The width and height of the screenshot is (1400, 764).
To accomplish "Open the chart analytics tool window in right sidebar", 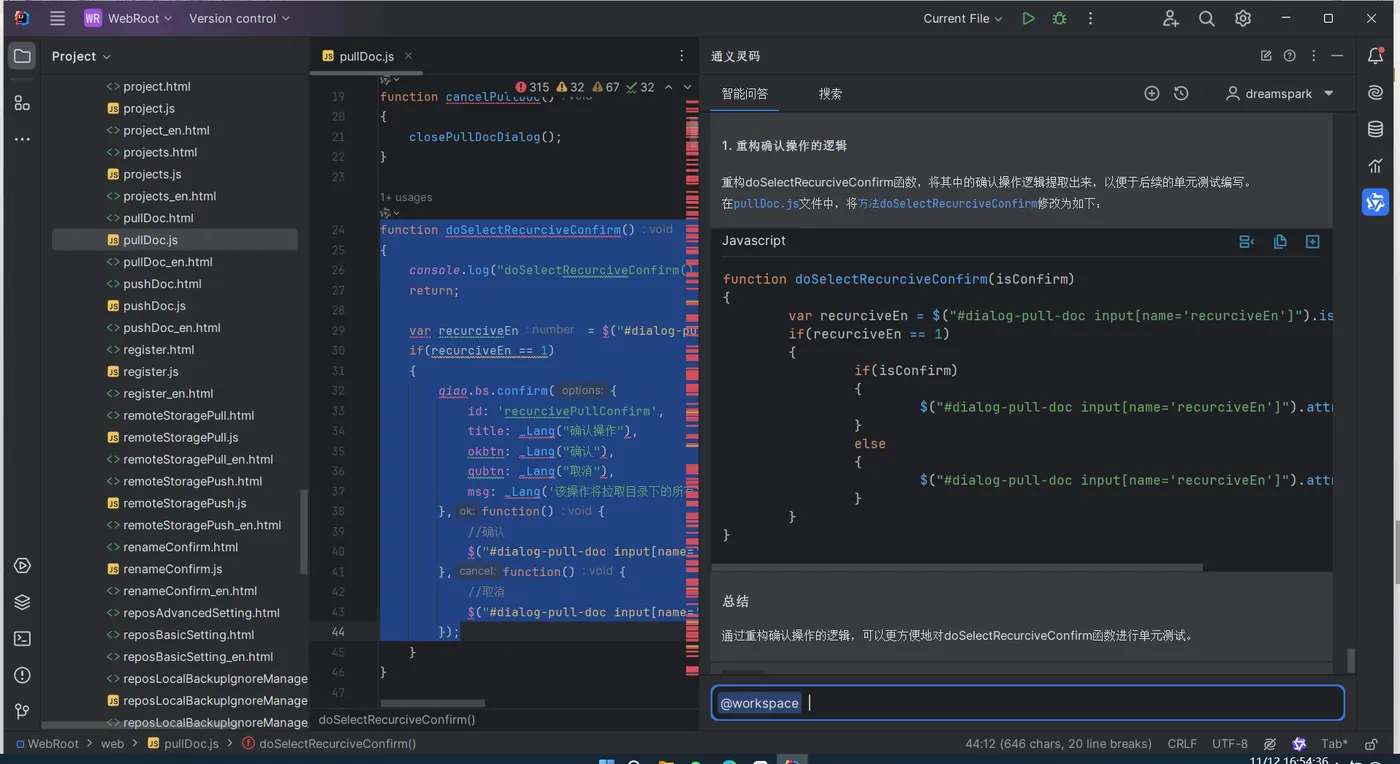I will [x=1376, y=165].
